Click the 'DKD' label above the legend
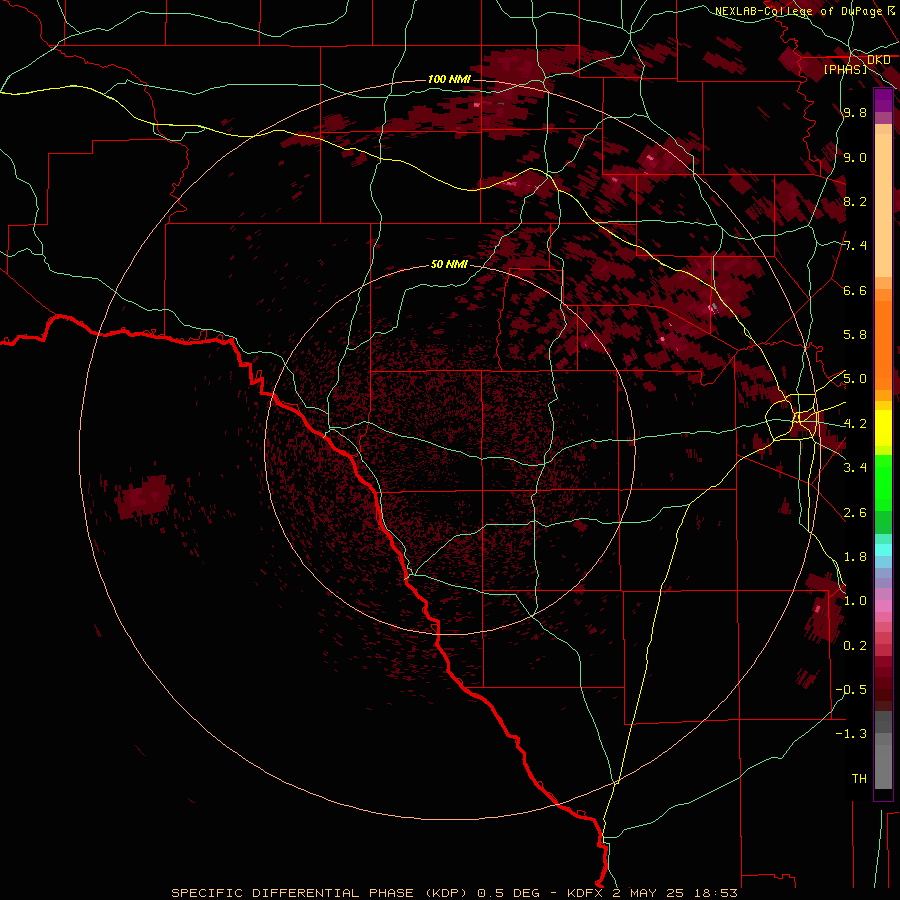 point(879,60)
